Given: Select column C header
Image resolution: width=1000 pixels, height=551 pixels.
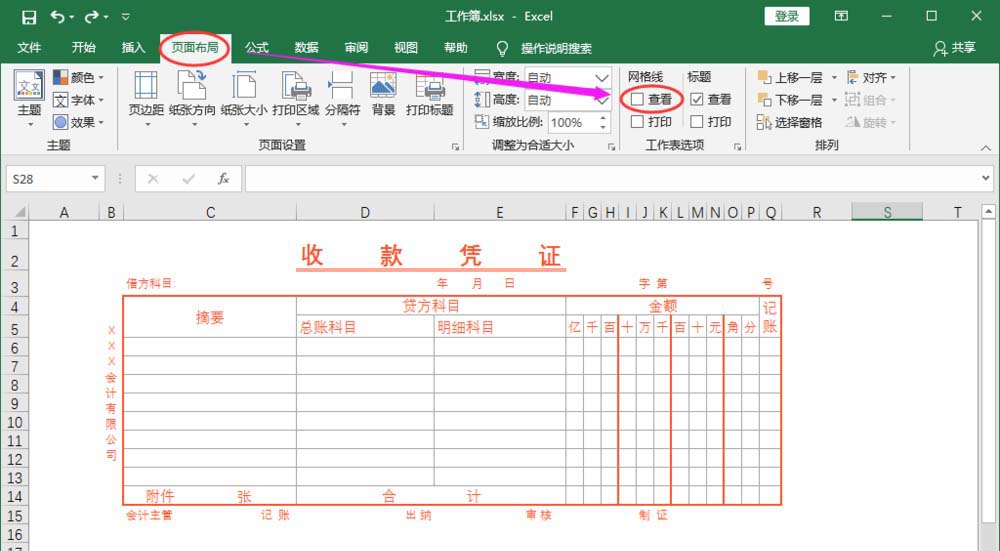Looking at the screenshot, I should point(210,212).
